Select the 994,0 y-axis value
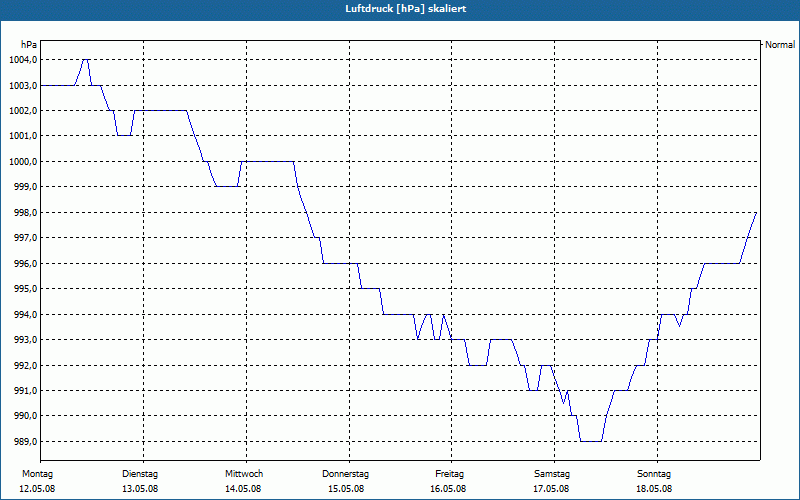The image size is (800, 500). (x=25, y=314)
